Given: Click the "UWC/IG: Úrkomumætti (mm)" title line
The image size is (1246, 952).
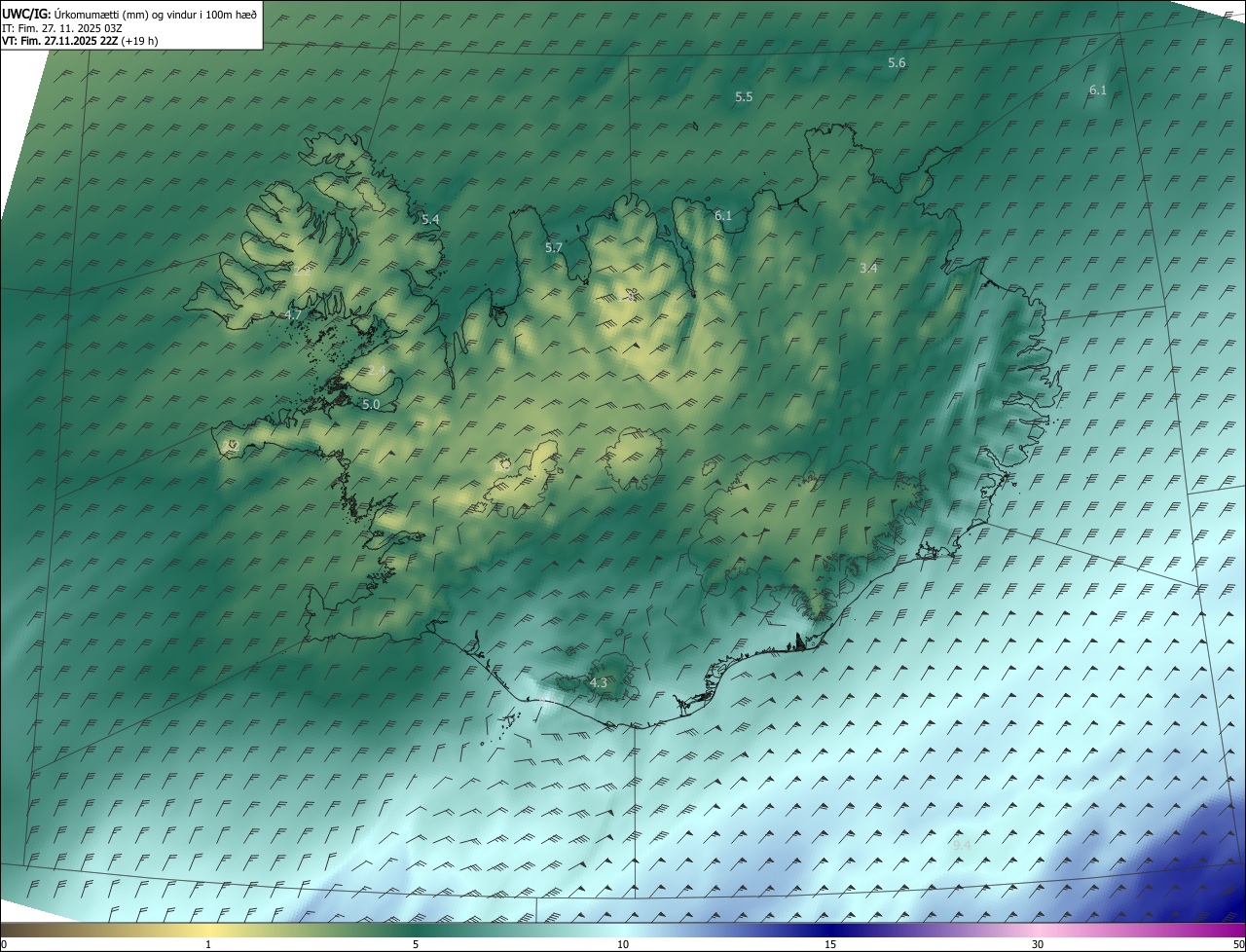Looking at the screenshot, I should [130, 14].
